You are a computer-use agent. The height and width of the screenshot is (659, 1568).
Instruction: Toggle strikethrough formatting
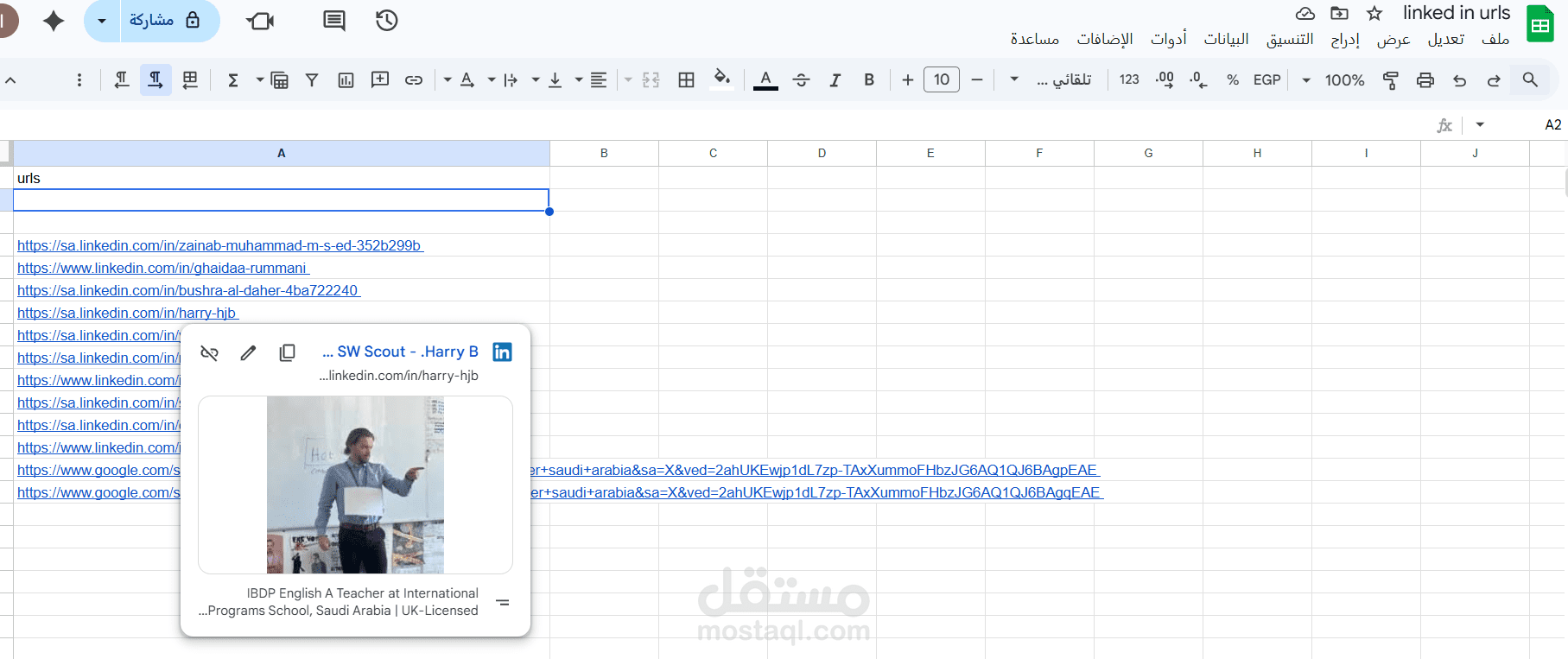801,80
